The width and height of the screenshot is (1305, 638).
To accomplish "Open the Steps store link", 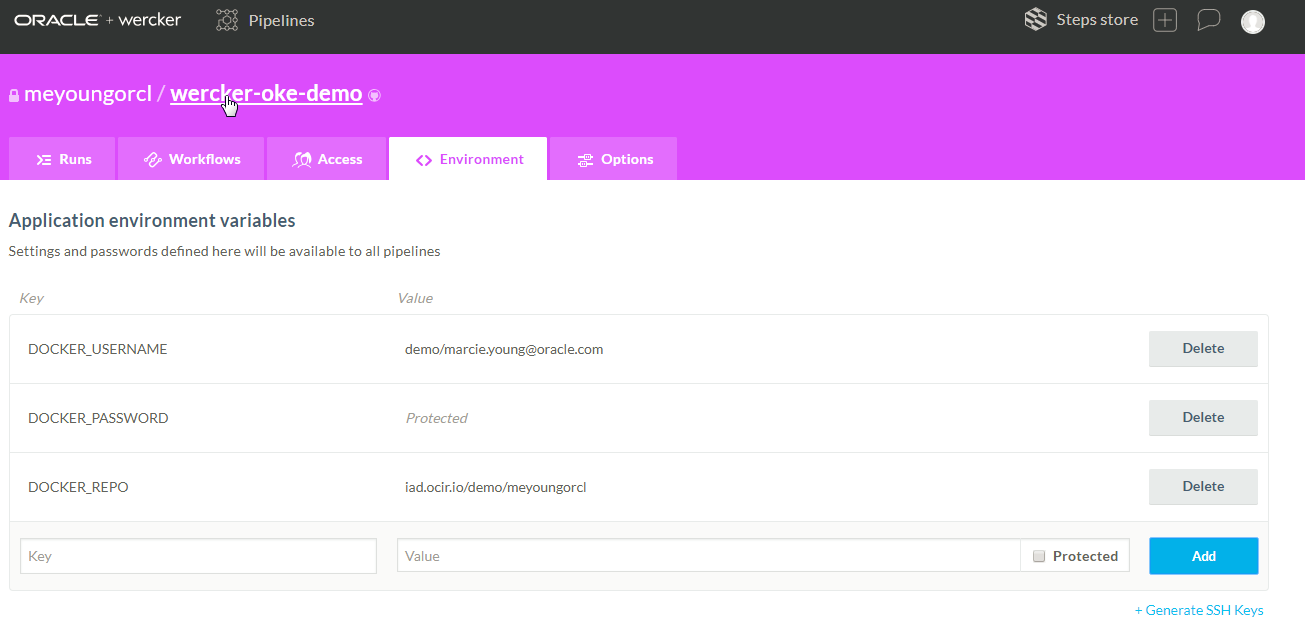I will [x=1081, y=20].
